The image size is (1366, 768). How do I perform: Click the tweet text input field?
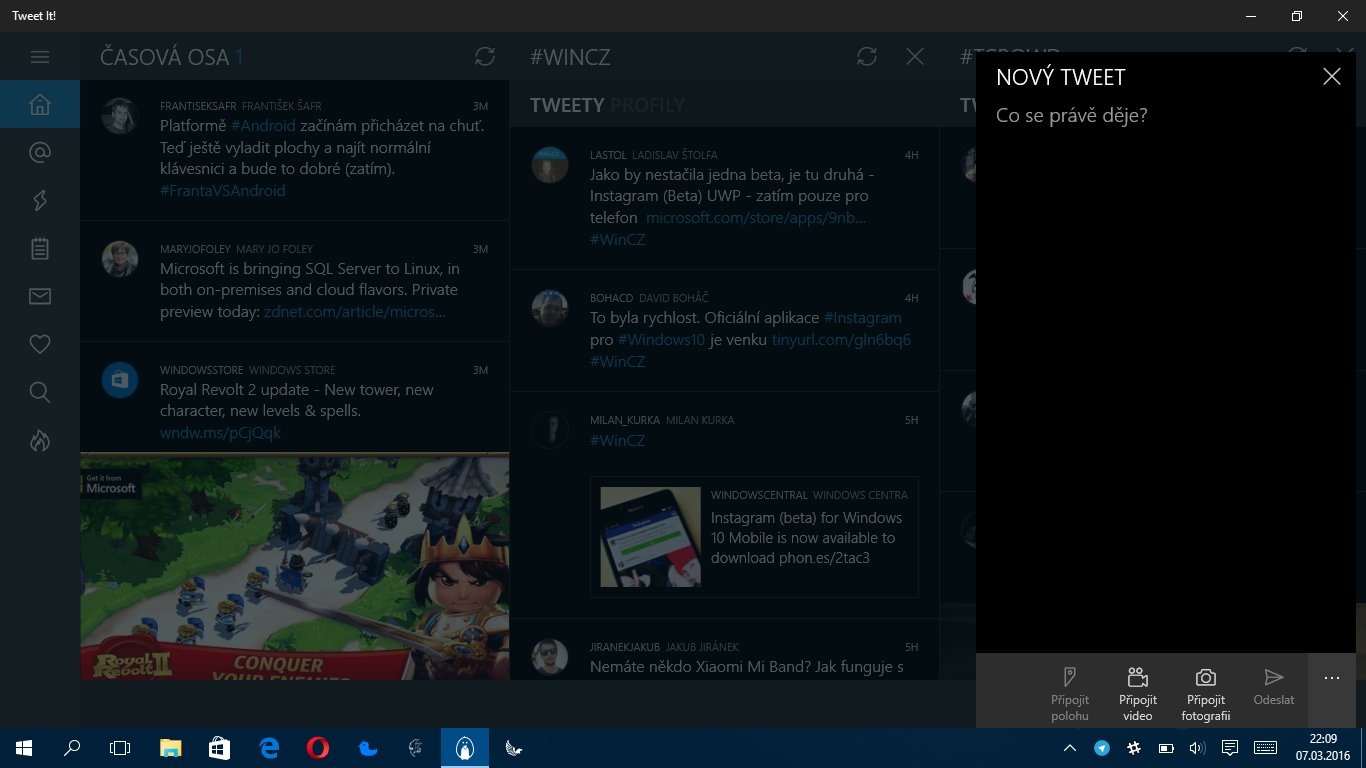click(1166, 375)
